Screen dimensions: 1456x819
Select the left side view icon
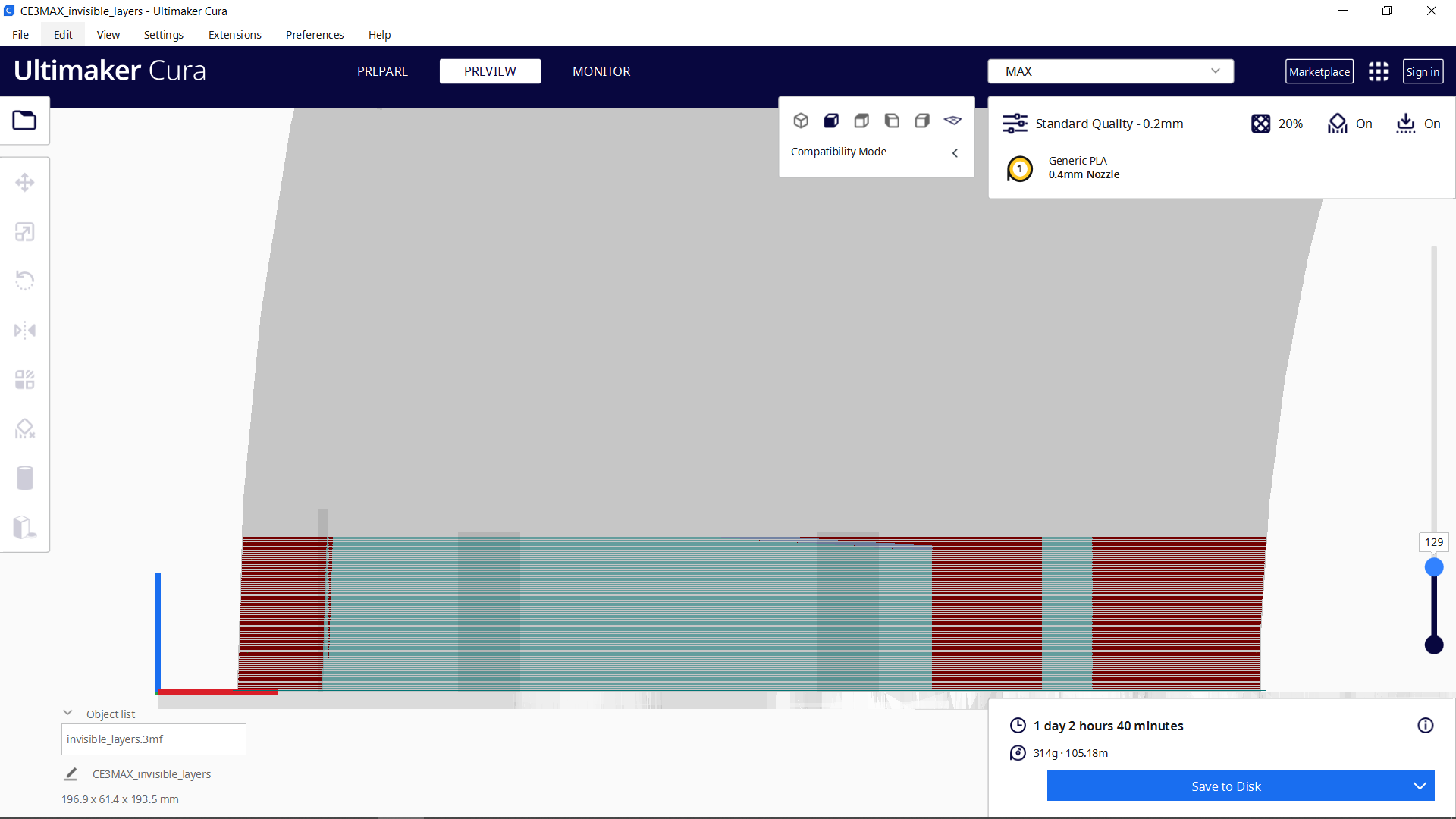point(892,121)
